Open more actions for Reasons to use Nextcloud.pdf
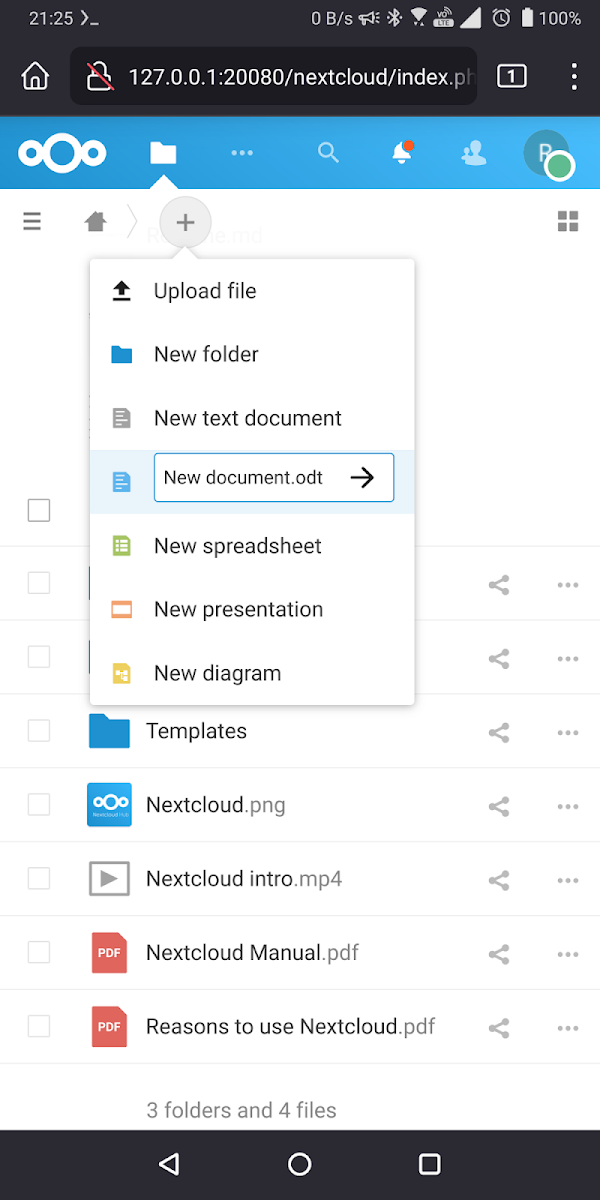Viewport: 600px width, 1200px height. (x=568, y=1028)
